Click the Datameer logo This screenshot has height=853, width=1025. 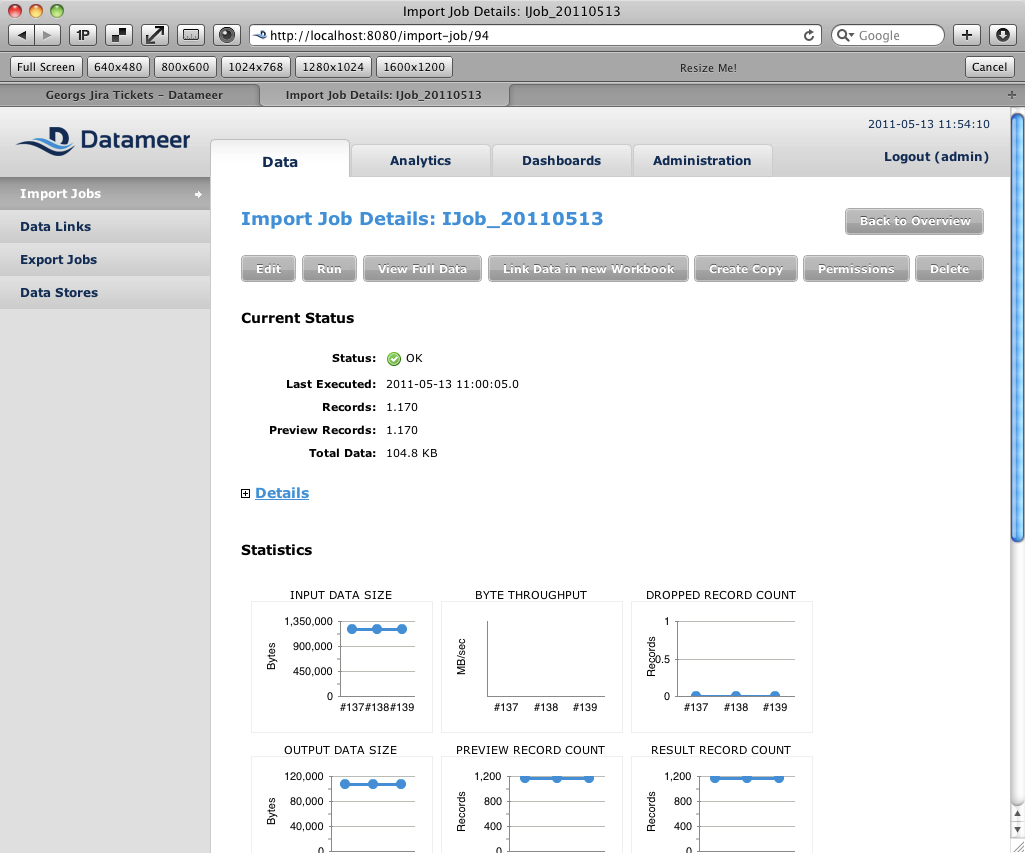tap(103, 140)
